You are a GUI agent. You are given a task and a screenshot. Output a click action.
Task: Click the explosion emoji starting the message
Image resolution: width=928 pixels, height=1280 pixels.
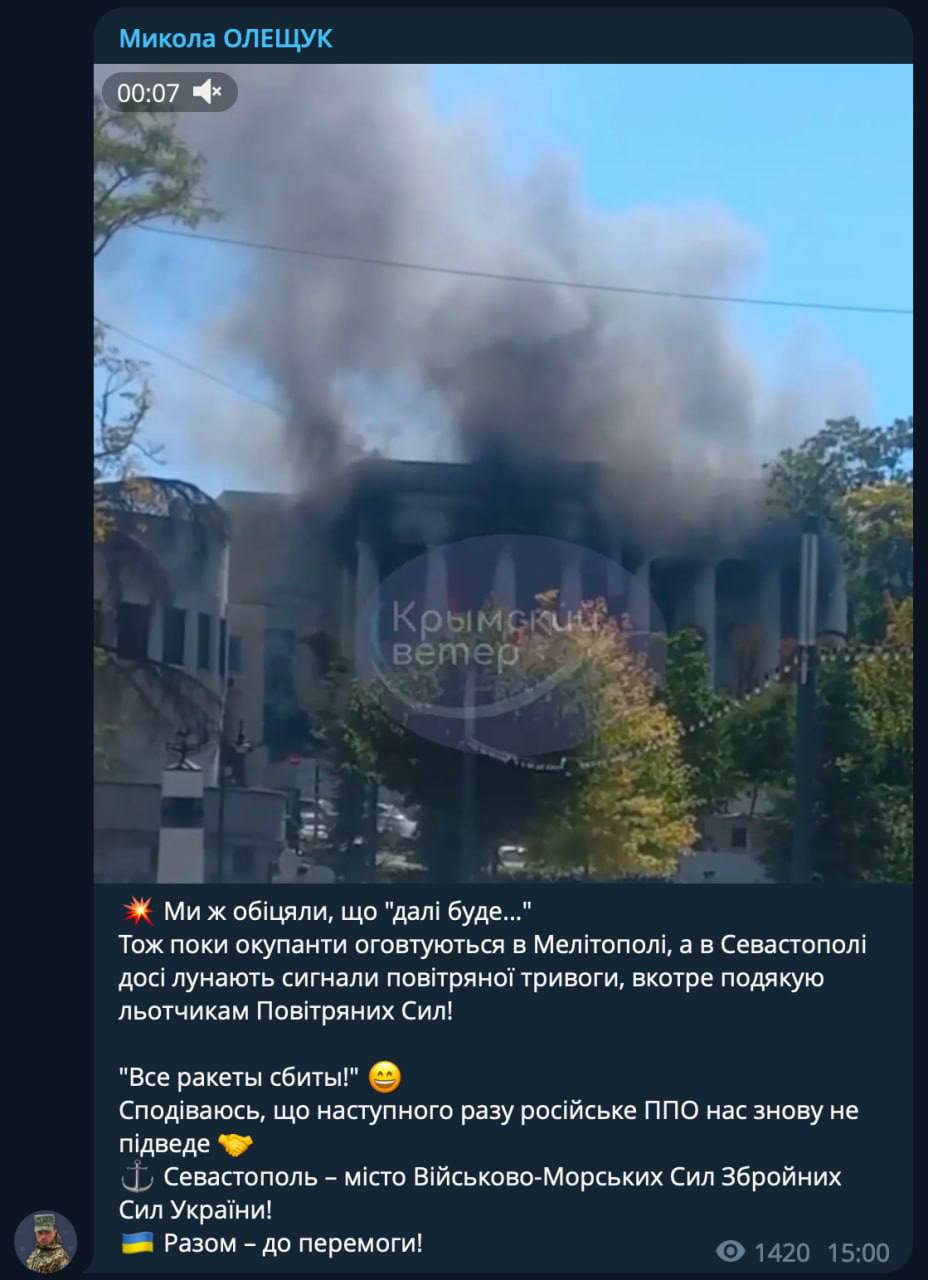tap(137, 912)
